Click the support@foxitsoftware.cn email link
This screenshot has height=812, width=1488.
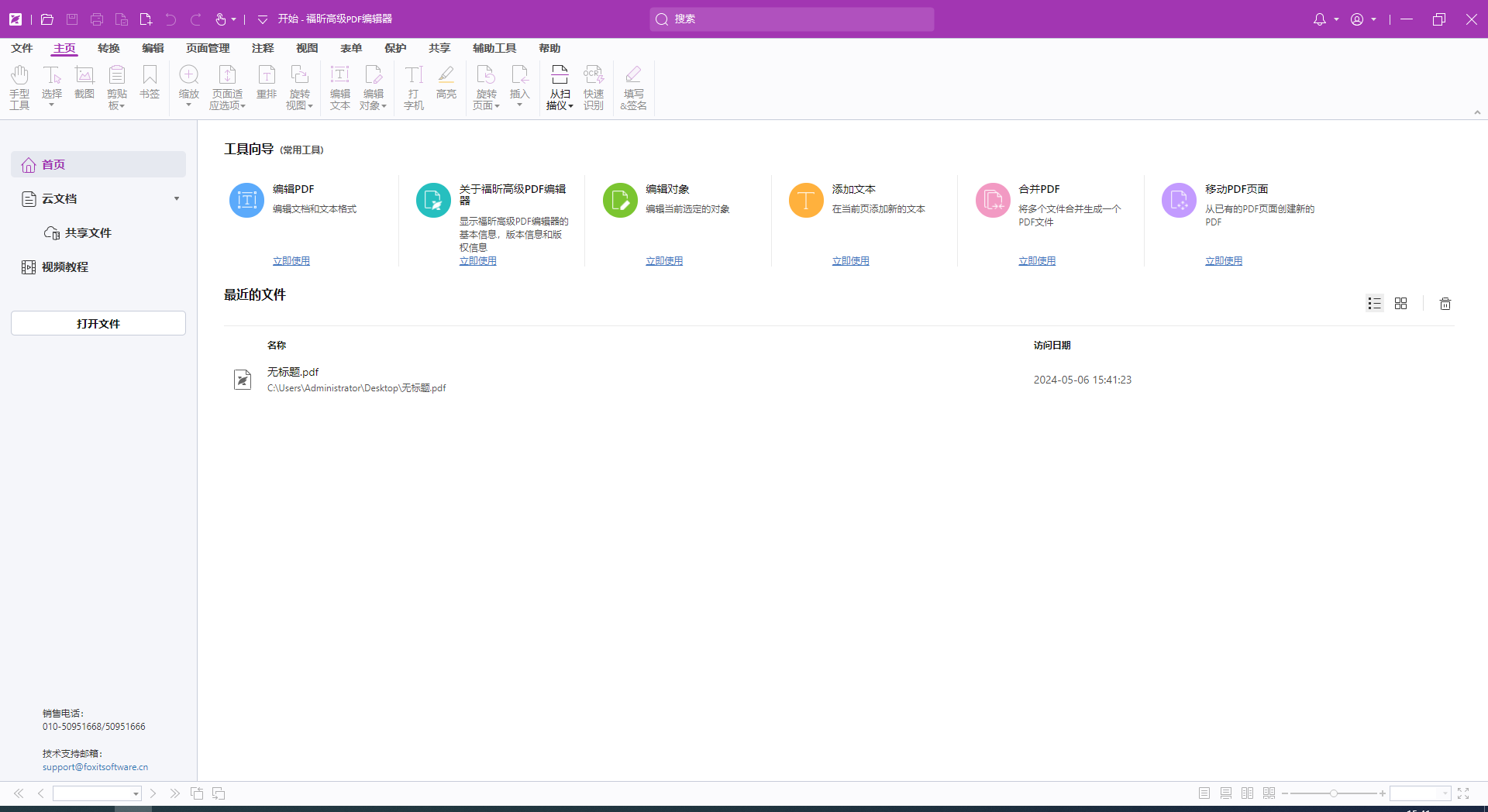tap(95, 767)
